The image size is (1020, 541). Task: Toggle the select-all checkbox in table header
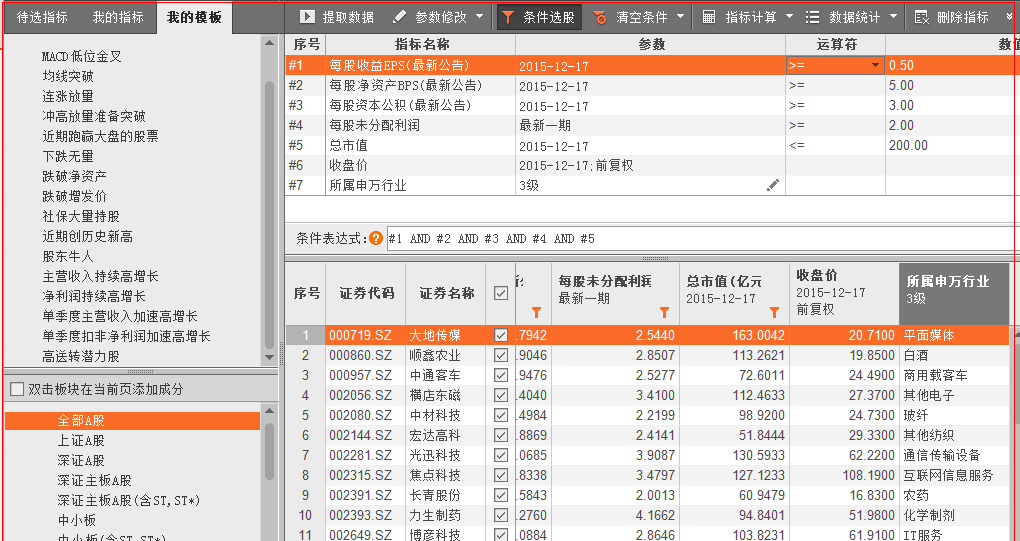501,293
